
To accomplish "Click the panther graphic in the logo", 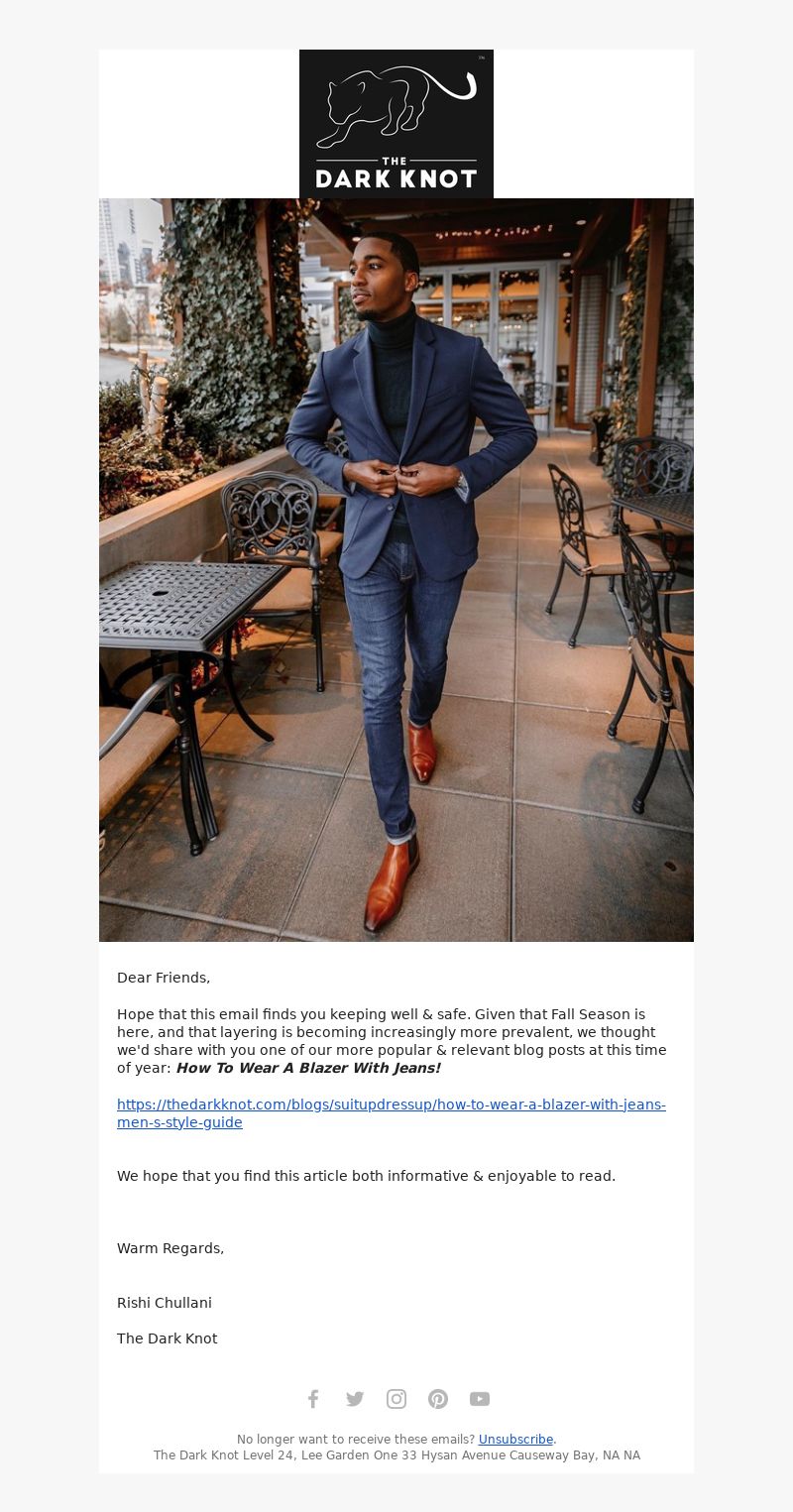I will [x=396, y=105].
